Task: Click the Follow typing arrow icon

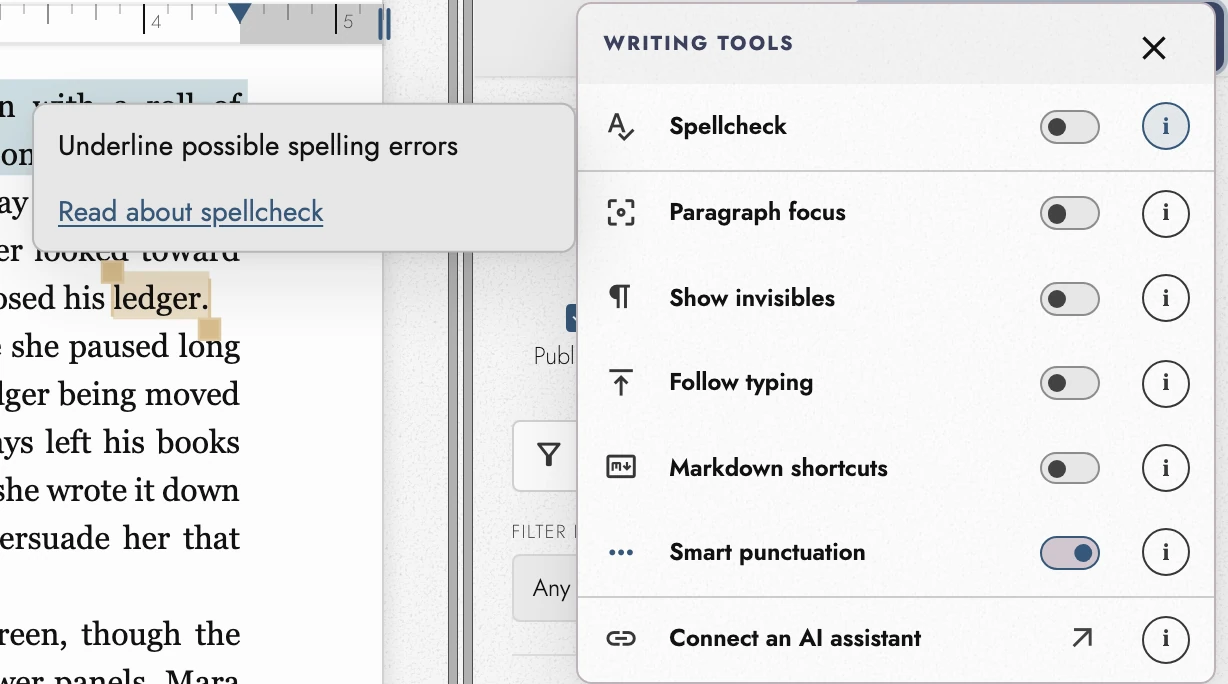Action: pyautogui.click(x=621, y=382)
